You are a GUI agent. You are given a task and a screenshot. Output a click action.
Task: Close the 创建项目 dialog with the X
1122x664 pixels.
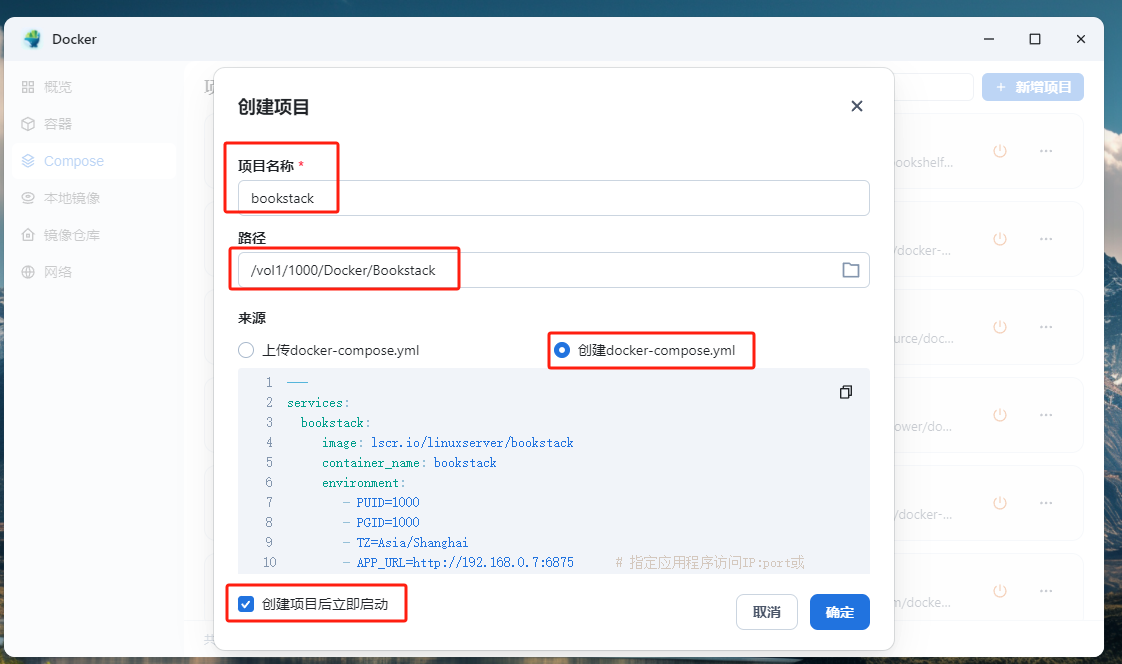pyautogui.click(x=857, y=107)
